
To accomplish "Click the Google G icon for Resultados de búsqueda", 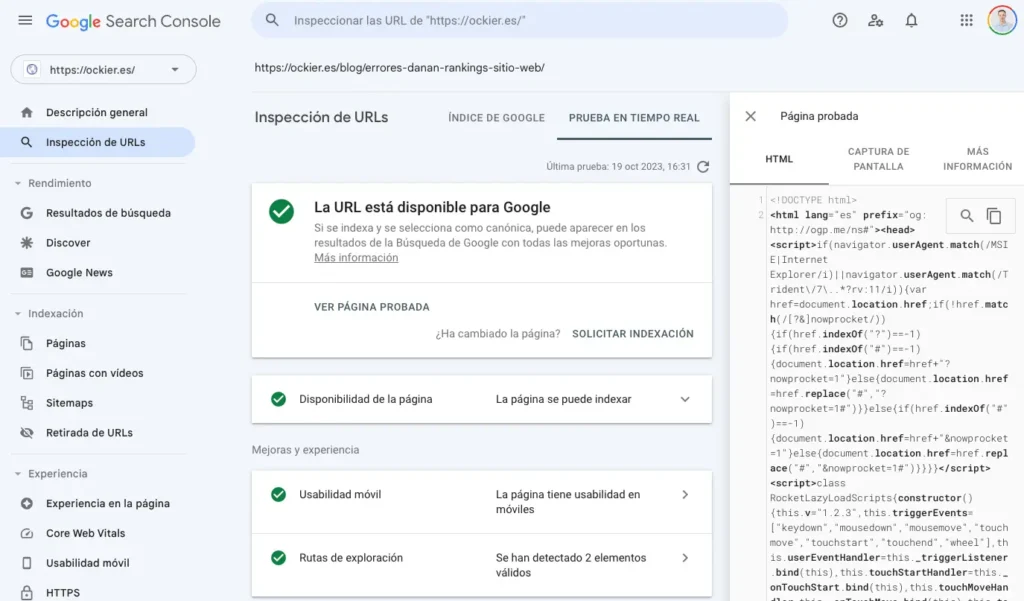I will click(x=27, y=213).
